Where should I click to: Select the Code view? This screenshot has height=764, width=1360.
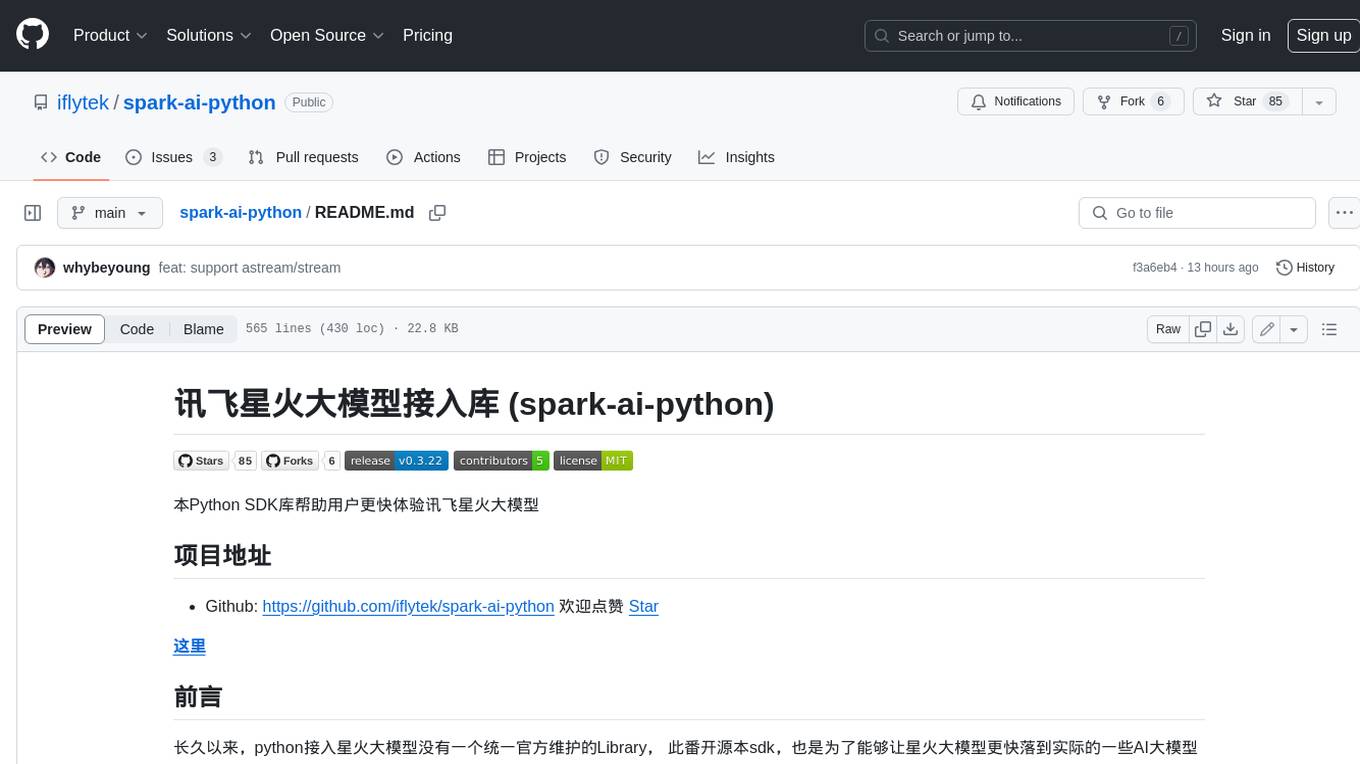click(x=137, y=329)
